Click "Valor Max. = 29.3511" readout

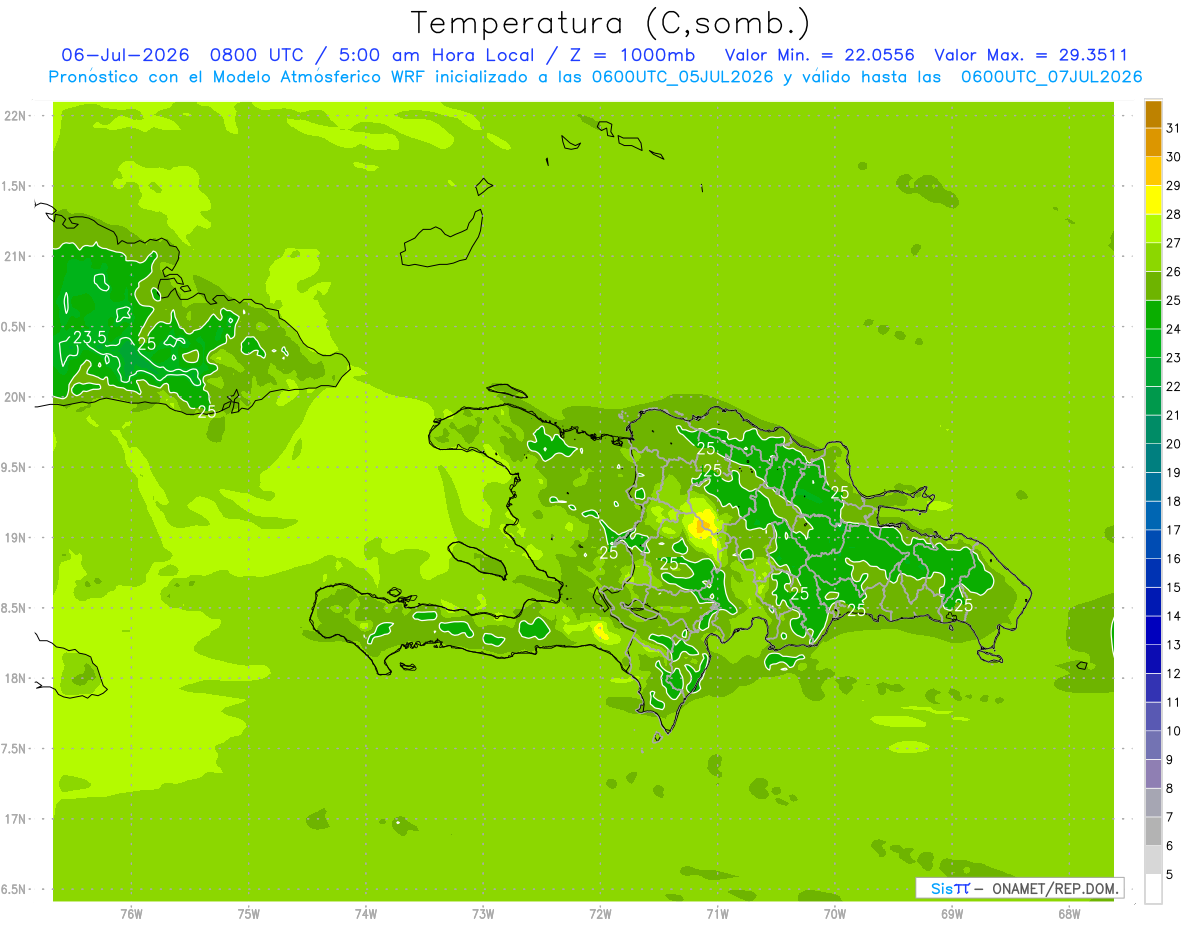click(1031, 55)
